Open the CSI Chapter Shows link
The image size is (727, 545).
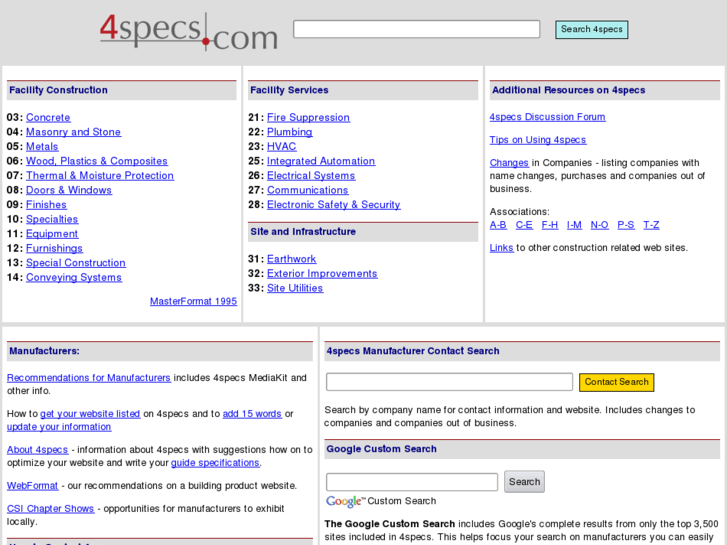[x=51, y=509]
